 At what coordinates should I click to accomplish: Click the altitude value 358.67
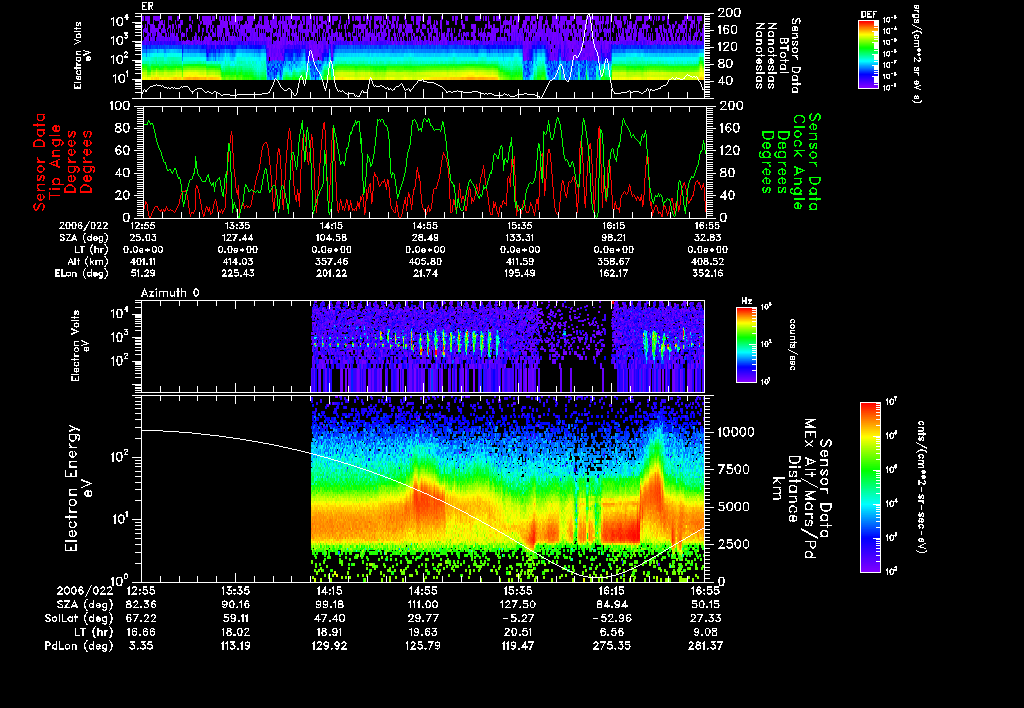pyautogui.click(x=614, y=262)
